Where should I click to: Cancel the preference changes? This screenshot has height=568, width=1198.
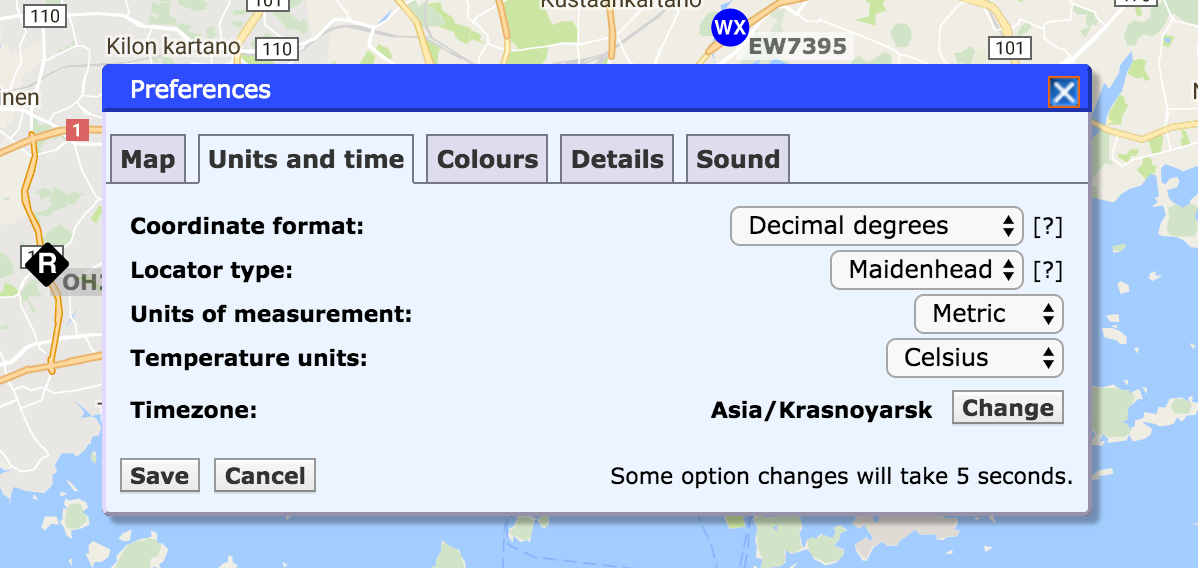(x=265, y=476)
